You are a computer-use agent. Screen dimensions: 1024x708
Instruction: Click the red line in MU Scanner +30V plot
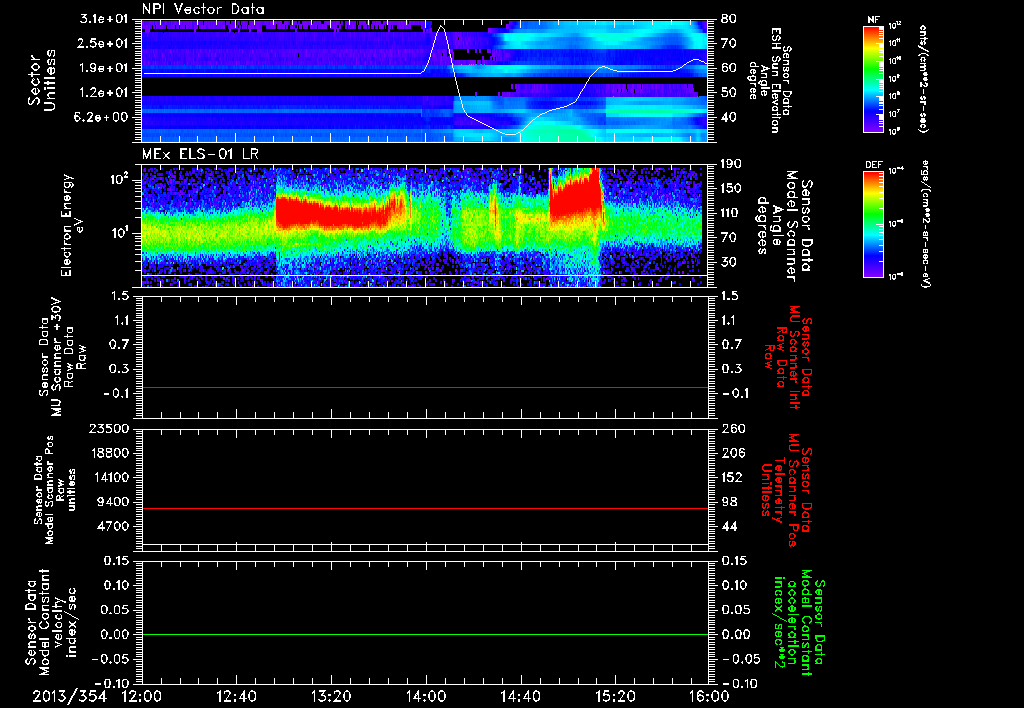[x=425, y=387]
